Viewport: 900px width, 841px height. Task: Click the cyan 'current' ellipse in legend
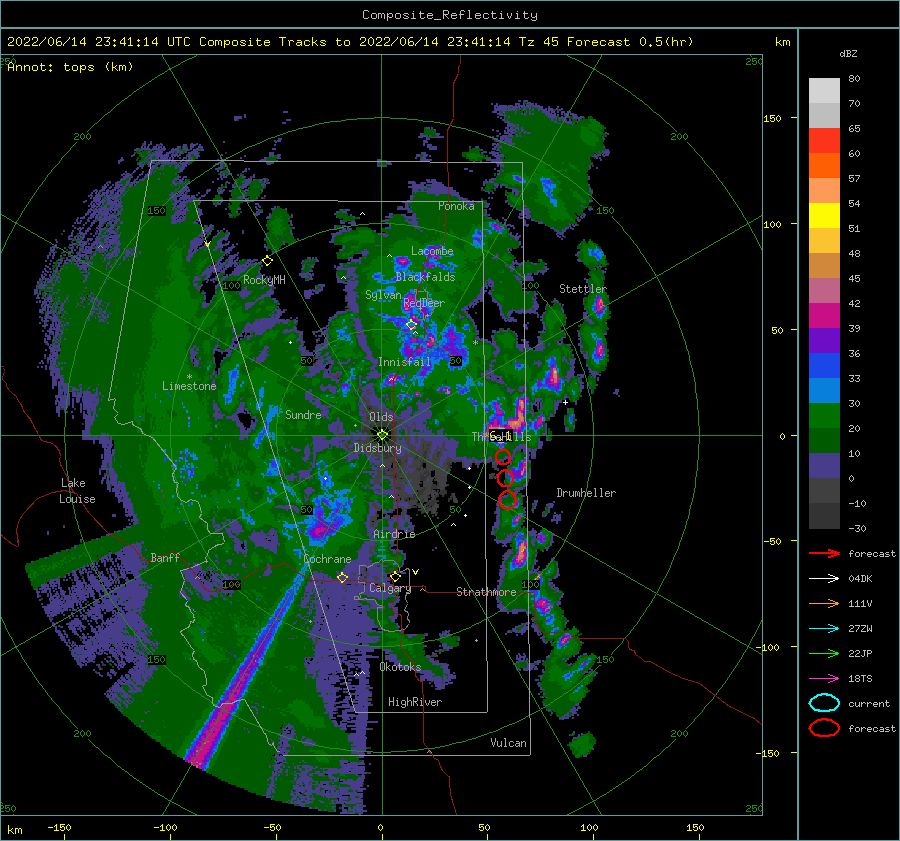click(x=824, y=703)
